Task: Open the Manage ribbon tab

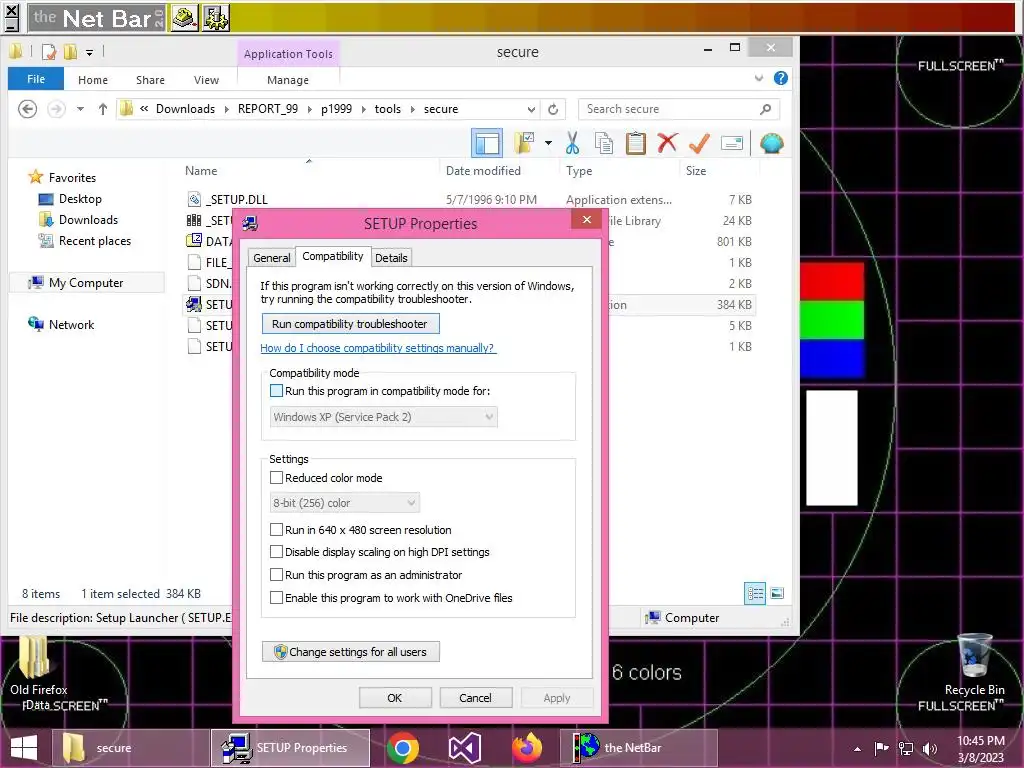Action: coord(288,80)
